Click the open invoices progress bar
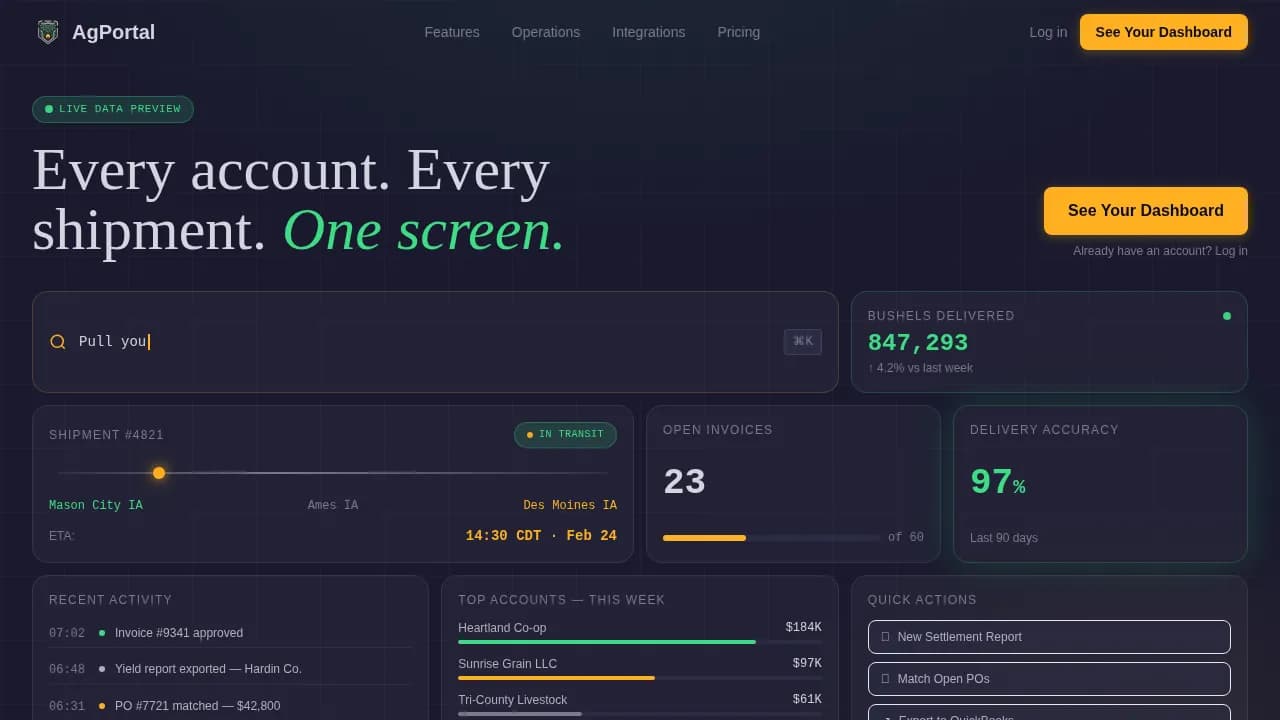The image size is (1280, 720). click(771, 538)
